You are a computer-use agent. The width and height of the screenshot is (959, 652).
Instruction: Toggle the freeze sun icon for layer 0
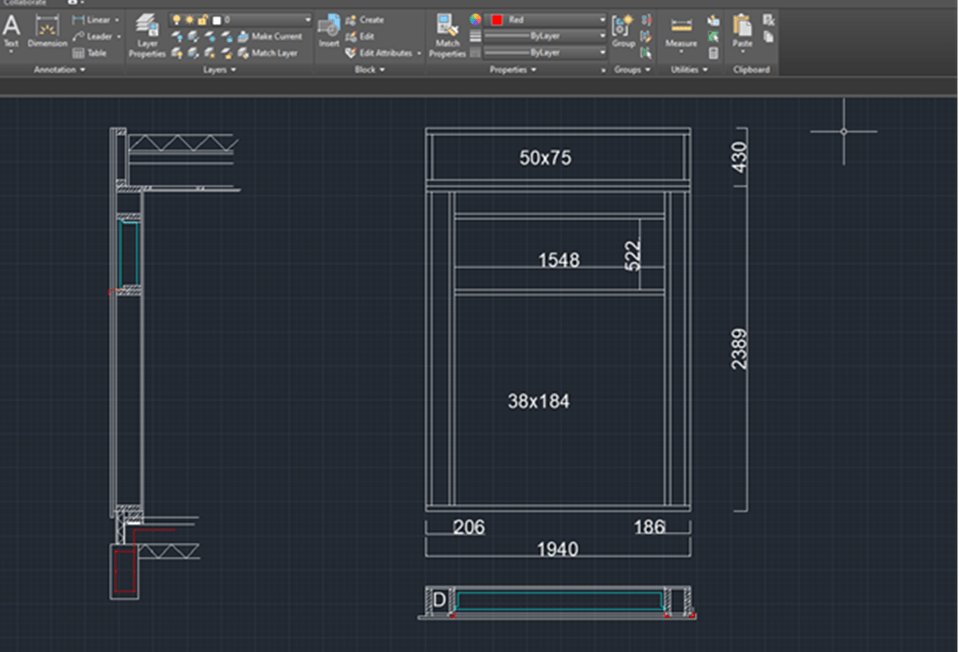189,19
